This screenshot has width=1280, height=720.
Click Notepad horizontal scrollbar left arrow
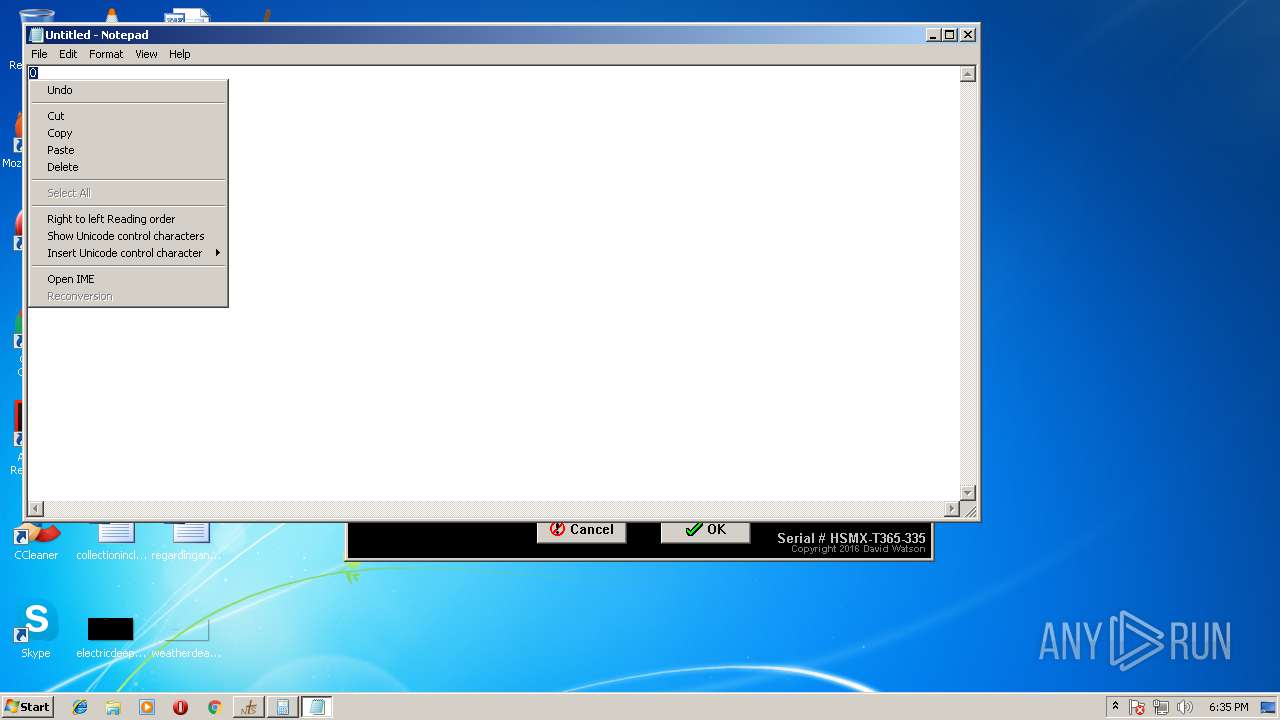click(36, 509)
